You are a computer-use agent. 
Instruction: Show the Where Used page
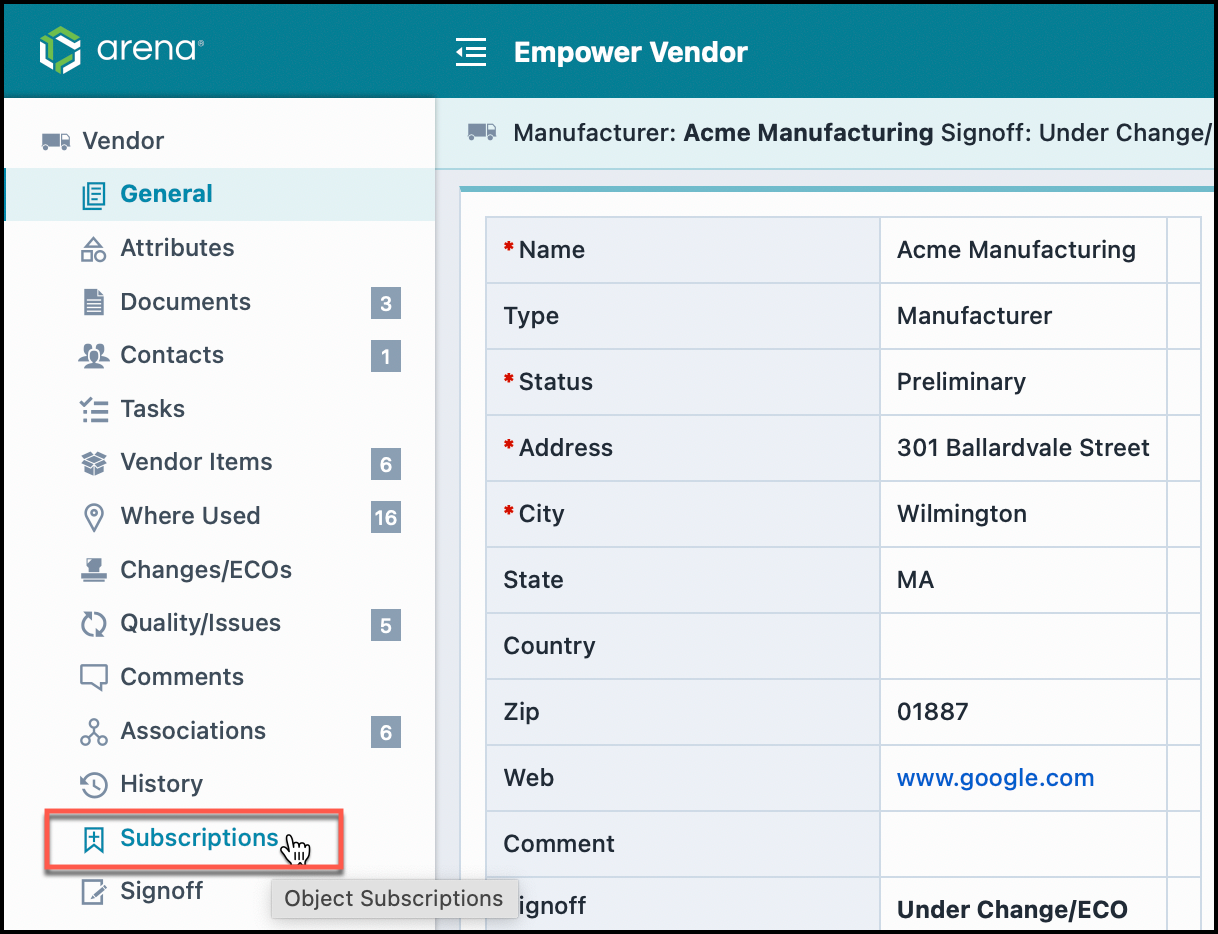point(190,516)
